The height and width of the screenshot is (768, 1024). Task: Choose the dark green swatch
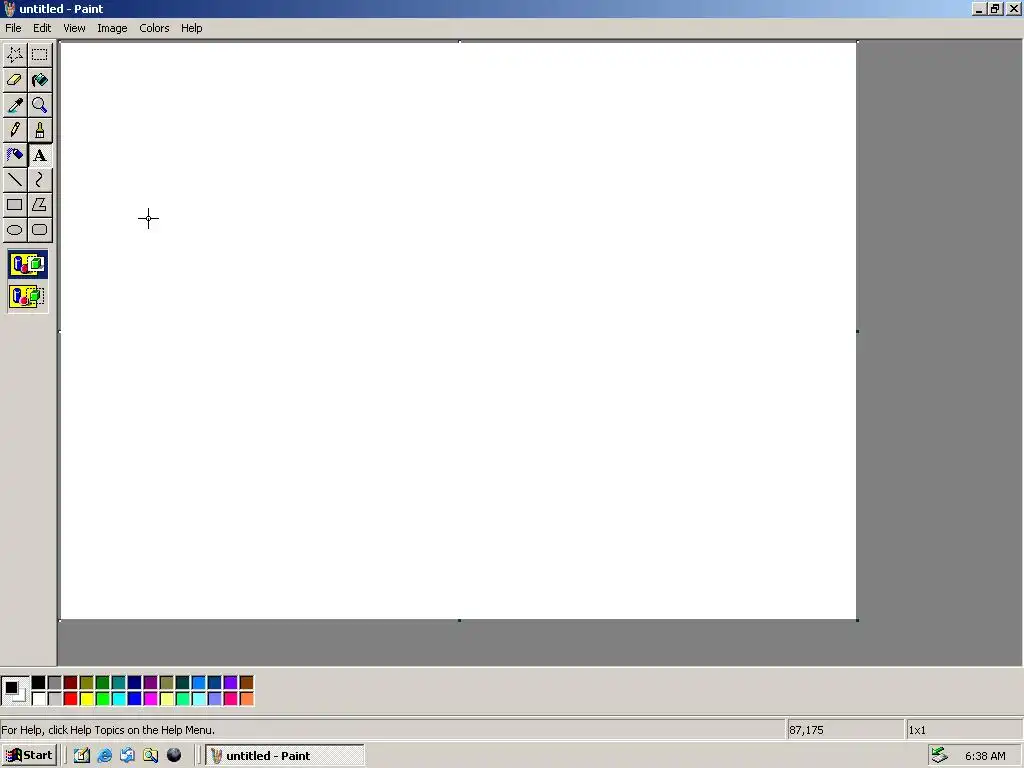(103, 683)
